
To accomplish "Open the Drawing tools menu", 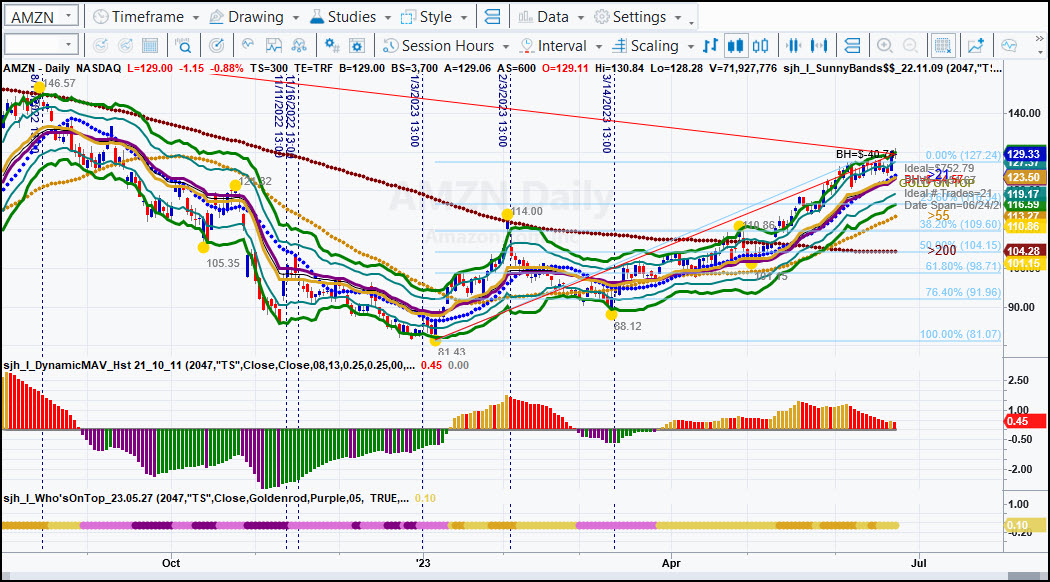I will pos(246,17).
